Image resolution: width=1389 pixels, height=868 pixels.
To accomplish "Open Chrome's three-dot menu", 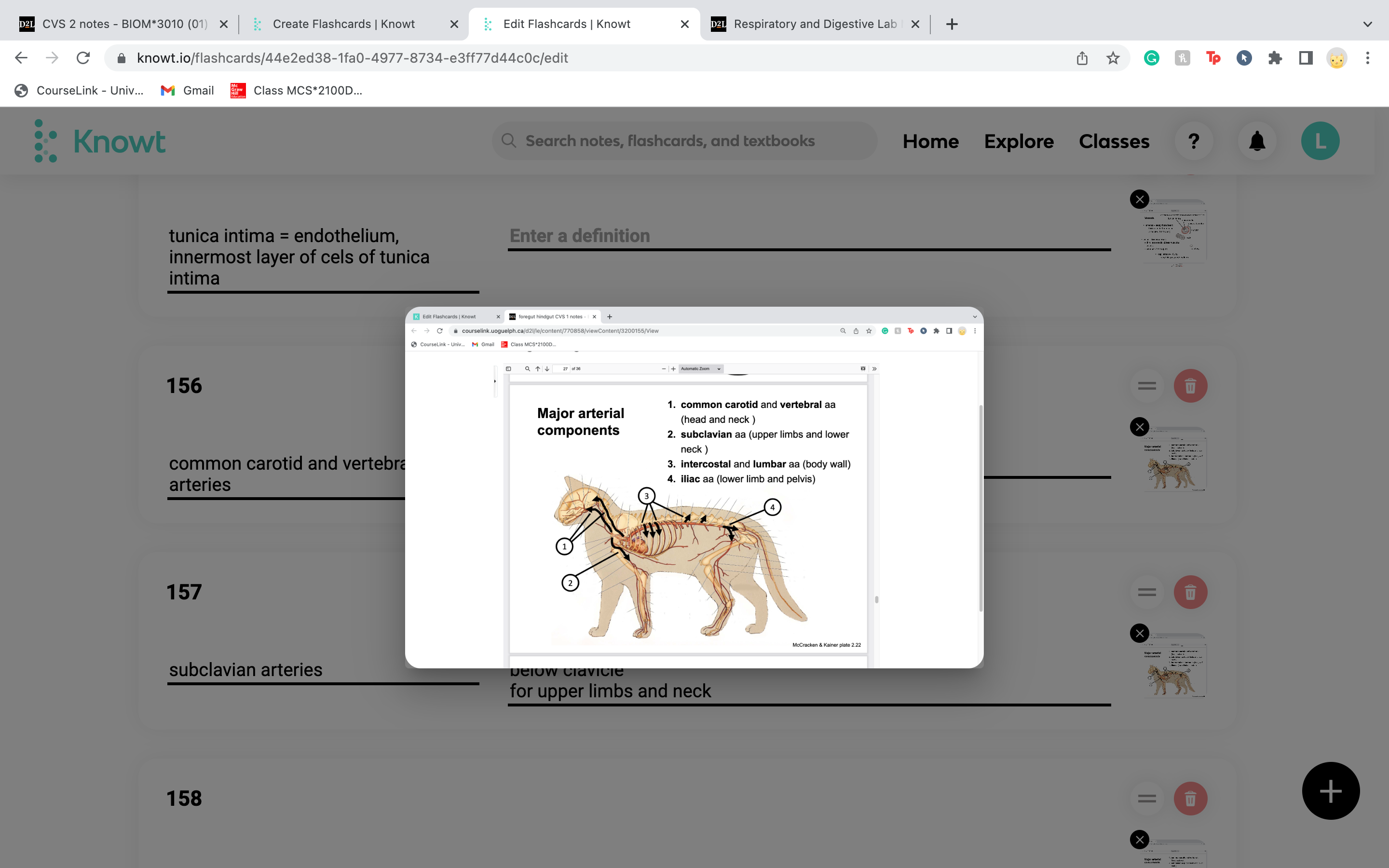I will coord(1368,58).
